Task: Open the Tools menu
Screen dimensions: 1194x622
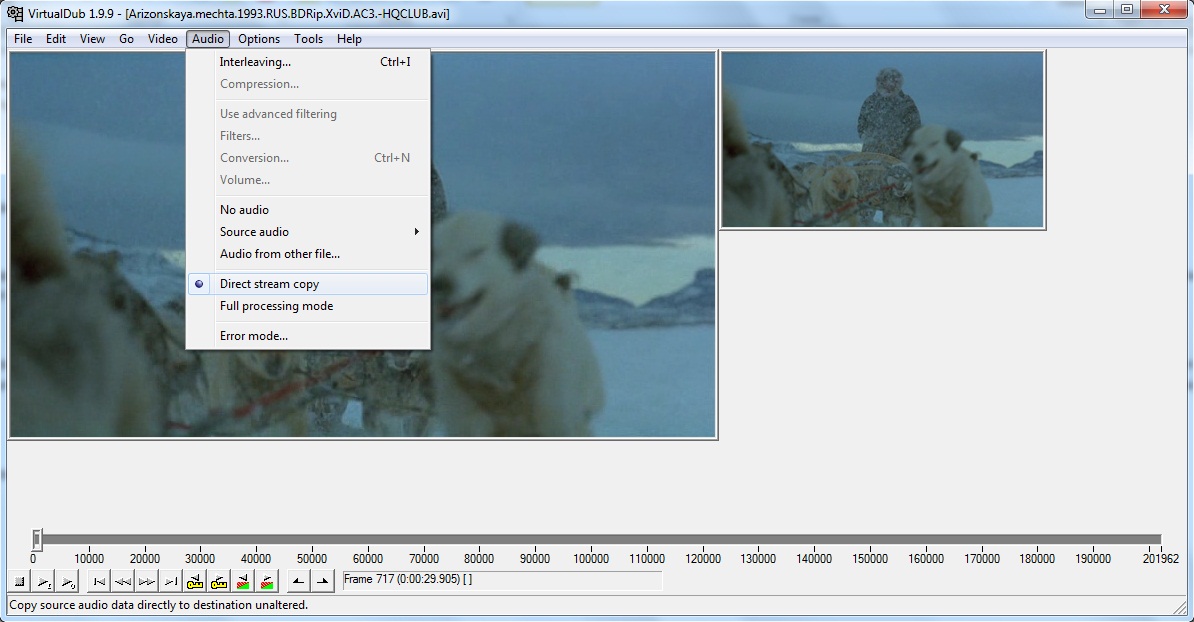Action: tap(308, 39)
